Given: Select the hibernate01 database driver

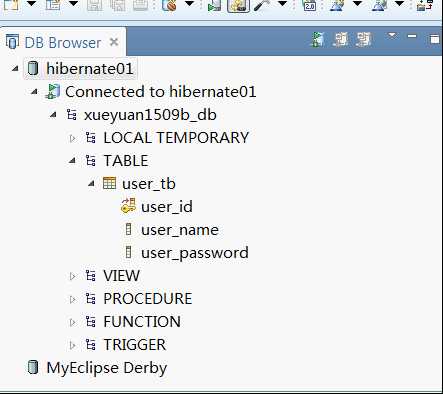Looking at the screenshot, I should (x=90, y=69).
